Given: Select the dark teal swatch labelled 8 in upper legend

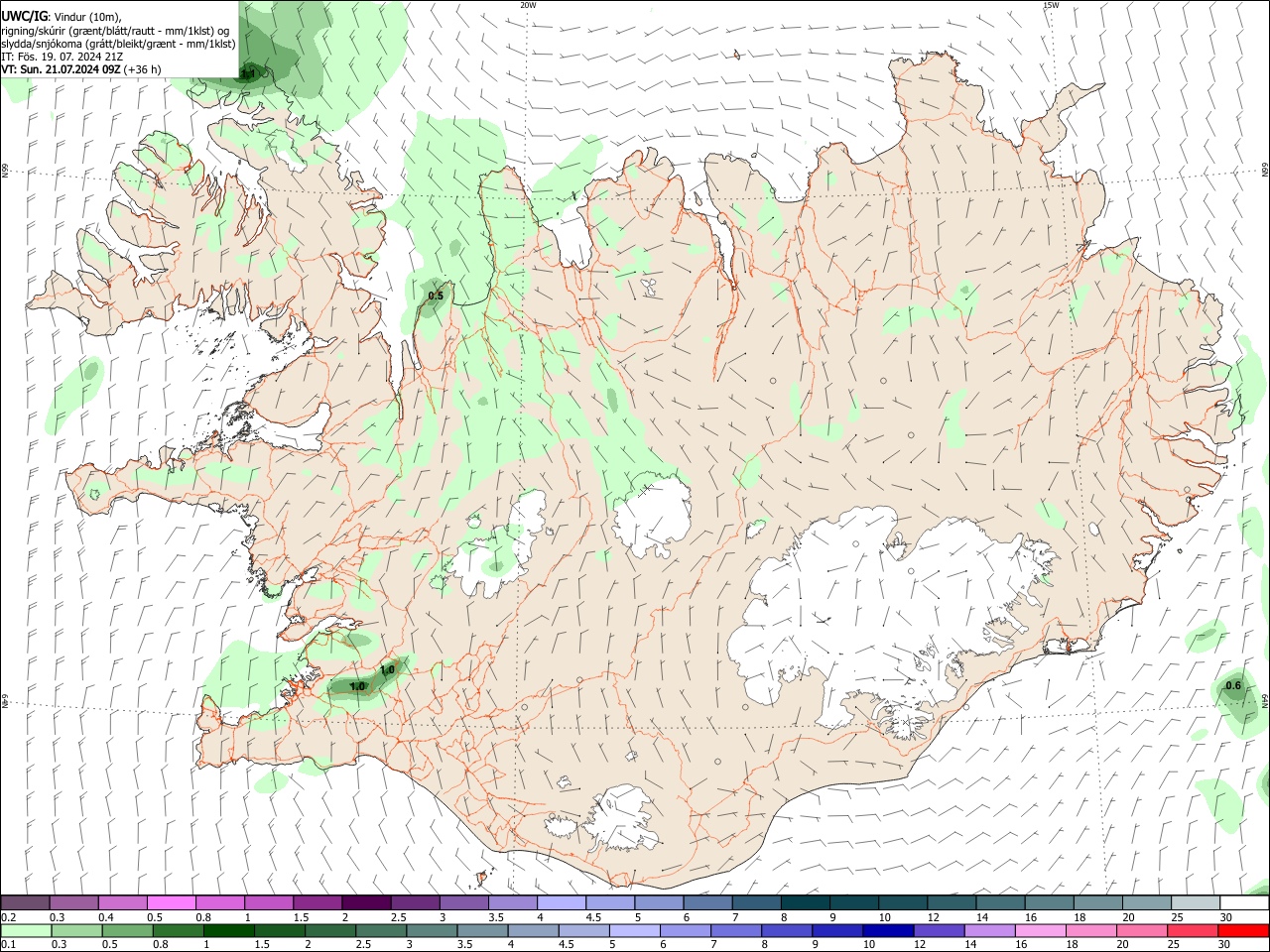Looking at the screenshot, I should tap(805, 903).
